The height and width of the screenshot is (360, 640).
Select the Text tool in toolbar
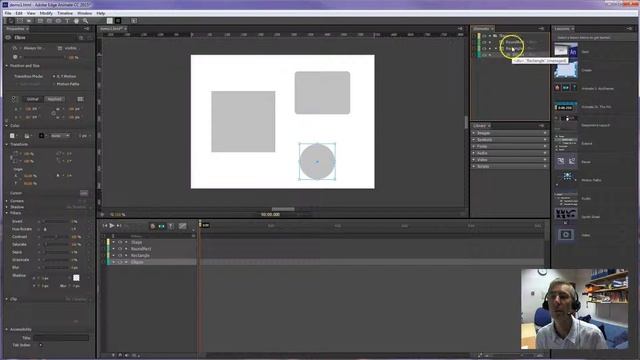coord(67,20)
